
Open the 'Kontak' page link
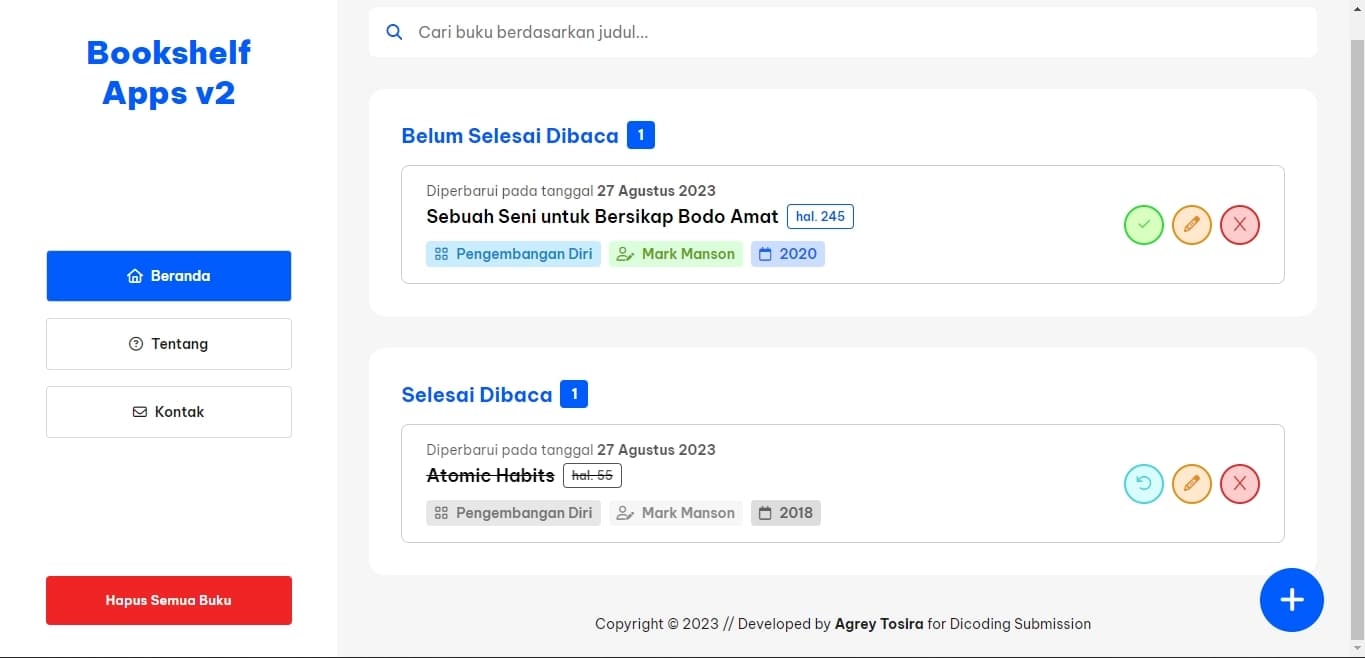(168, 411)
